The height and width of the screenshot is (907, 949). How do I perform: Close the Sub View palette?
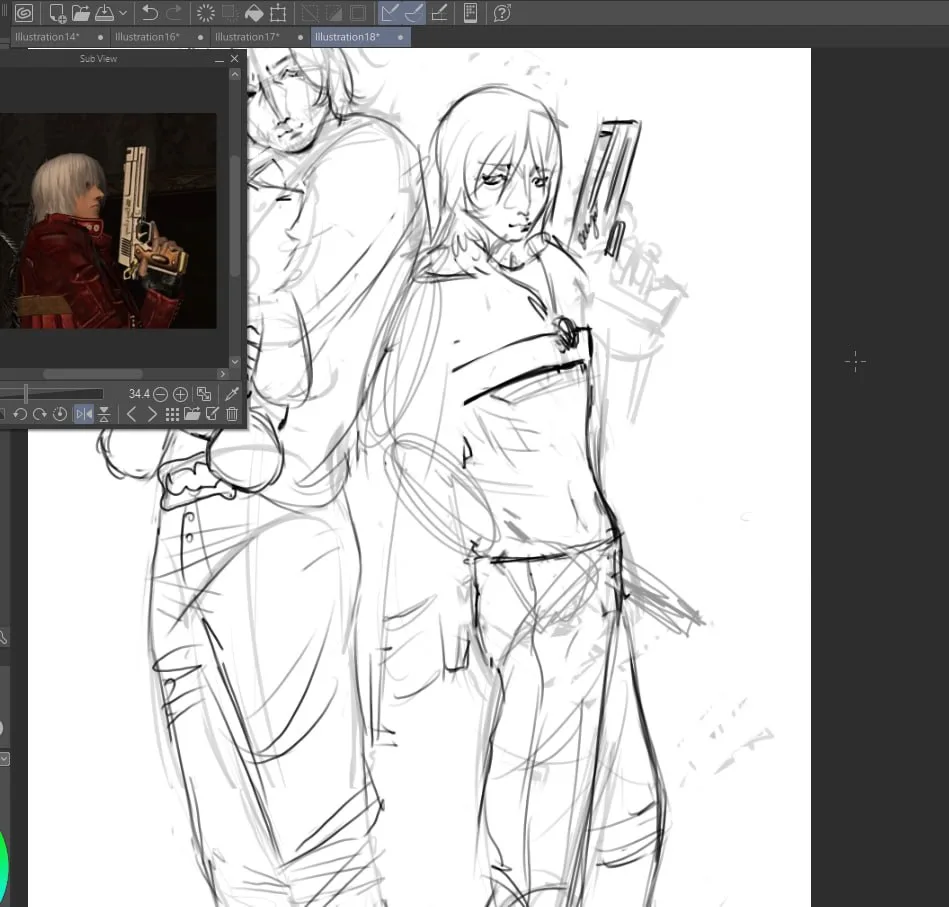pos(235,59)
